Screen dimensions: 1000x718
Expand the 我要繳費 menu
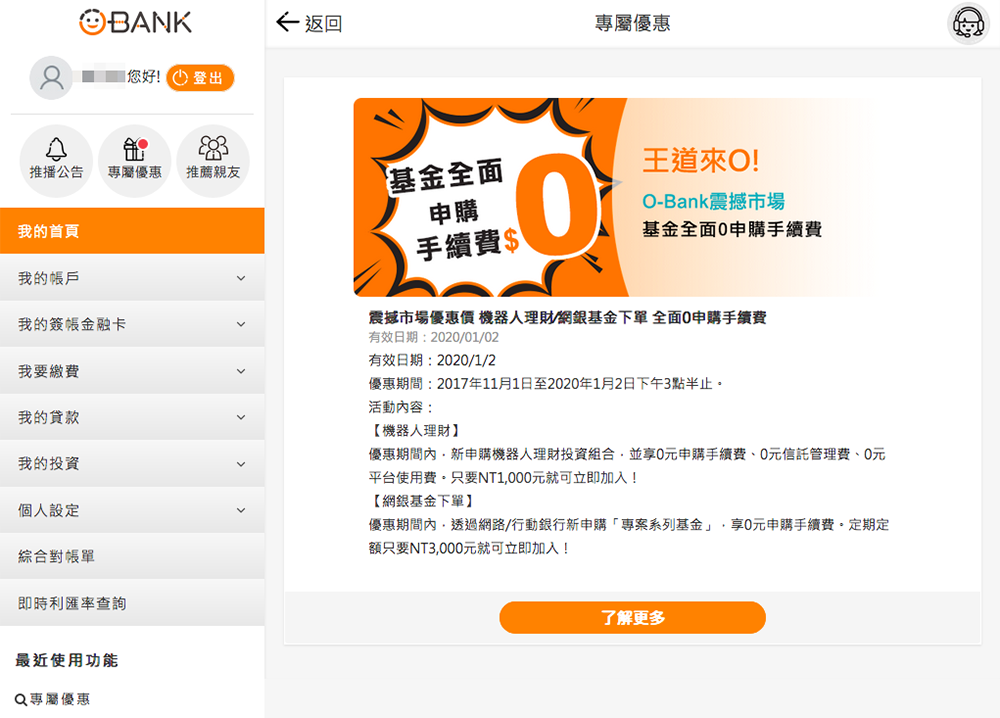pos(132,370)
